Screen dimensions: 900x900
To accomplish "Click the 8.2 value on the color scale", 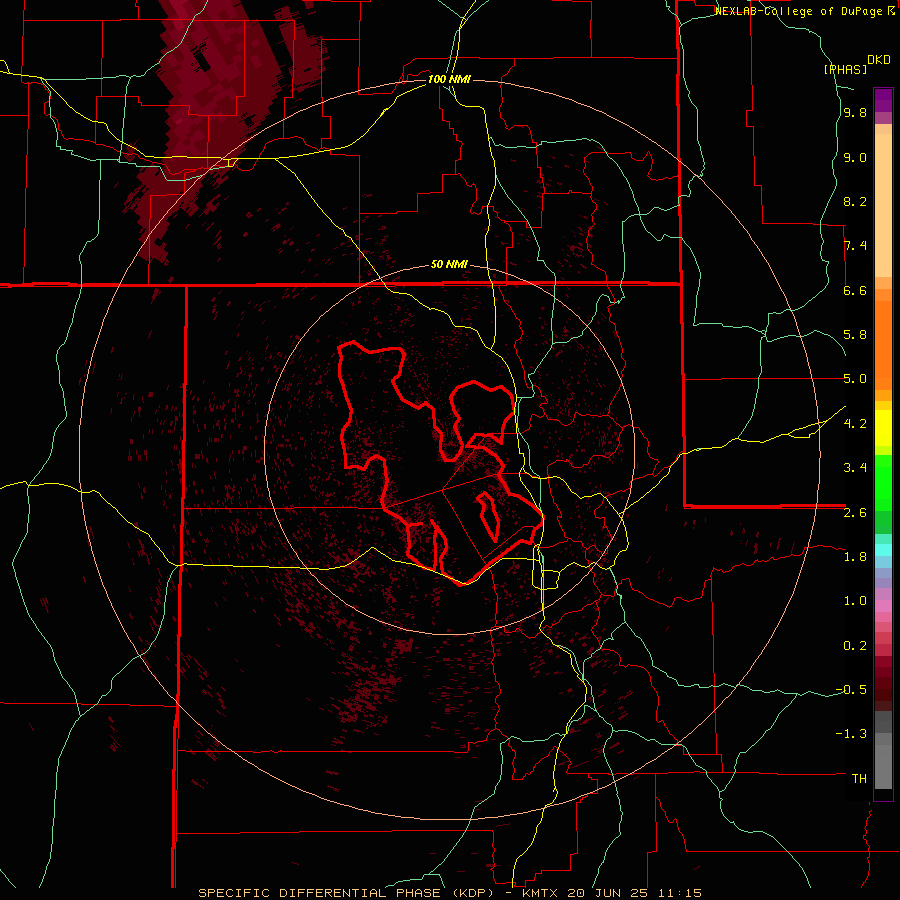I will (855, 201).
